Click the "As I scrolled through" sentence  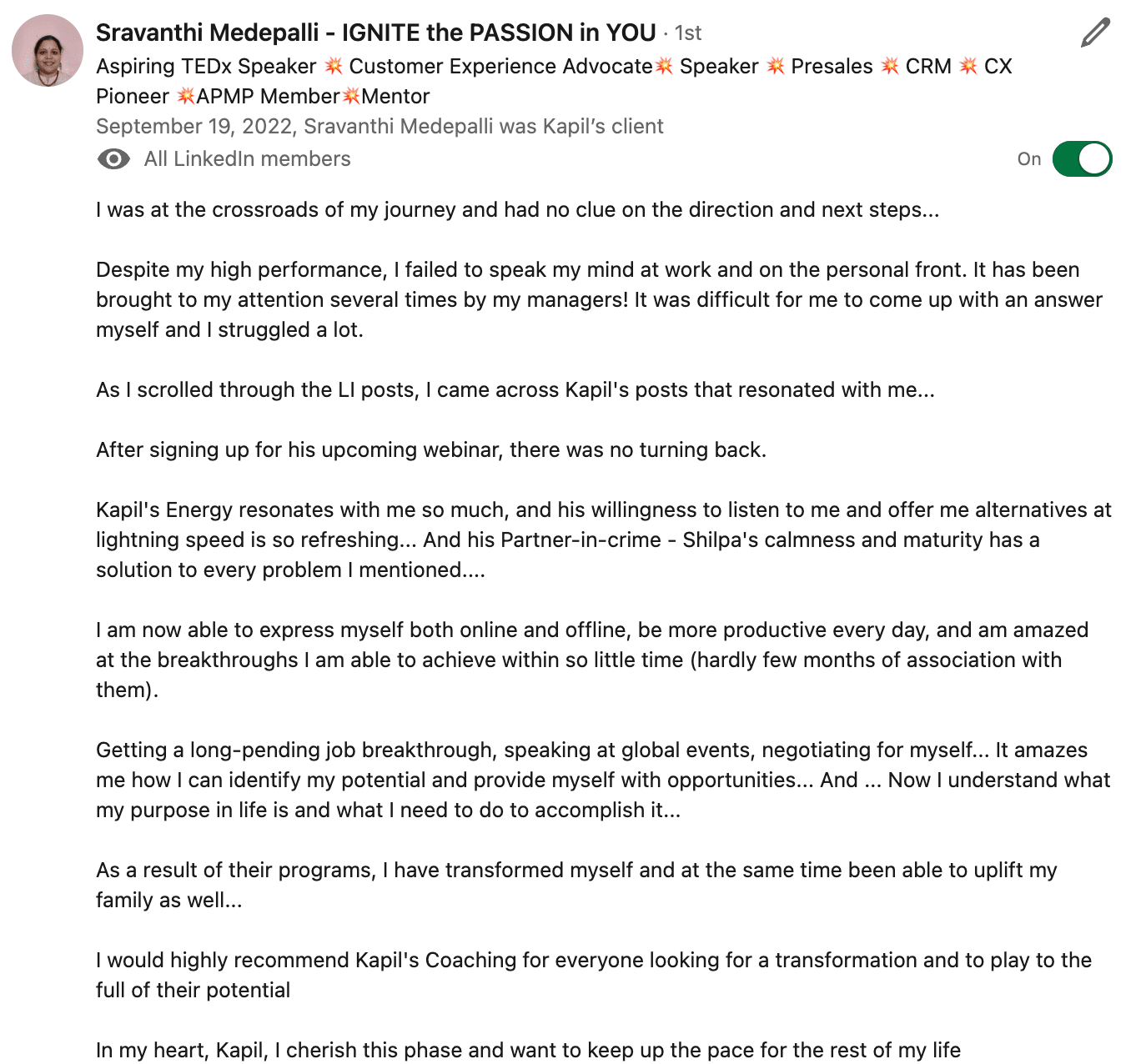click(515, 390)
